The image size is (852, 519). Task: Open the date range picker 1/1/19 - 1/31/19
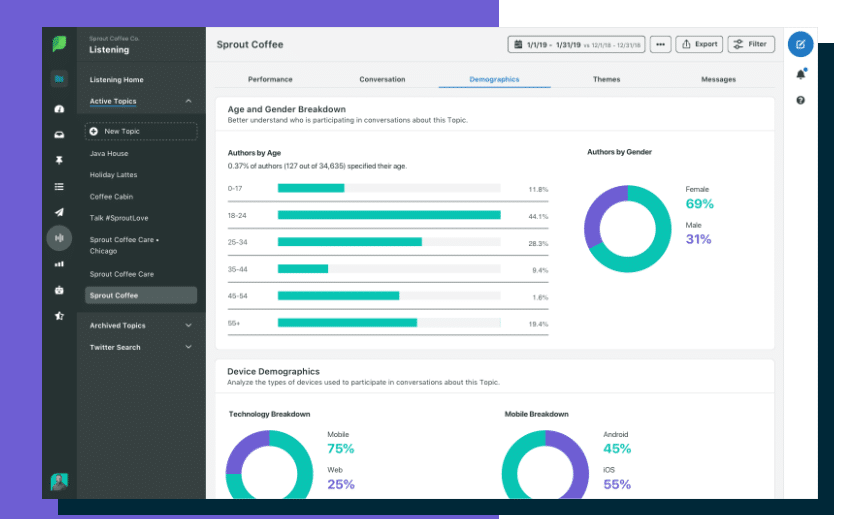pyautogui.click(x=577, y=45)
